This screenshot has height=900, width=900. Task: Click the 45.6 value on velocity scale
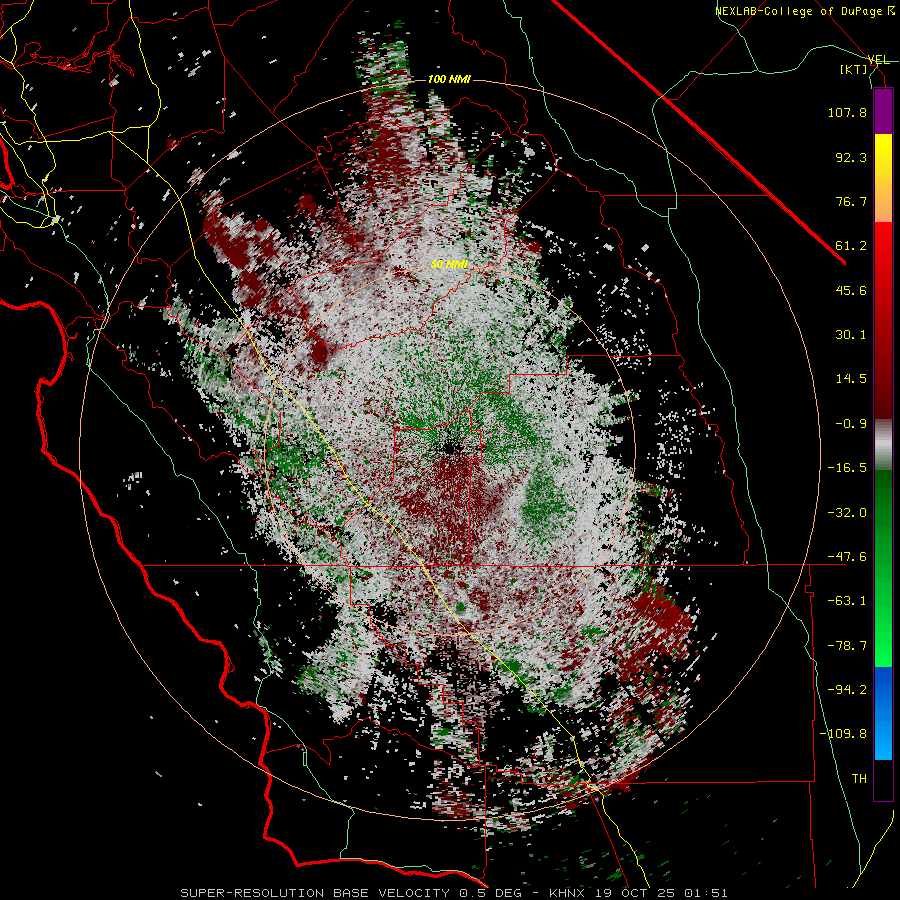(x=851, y=290)
